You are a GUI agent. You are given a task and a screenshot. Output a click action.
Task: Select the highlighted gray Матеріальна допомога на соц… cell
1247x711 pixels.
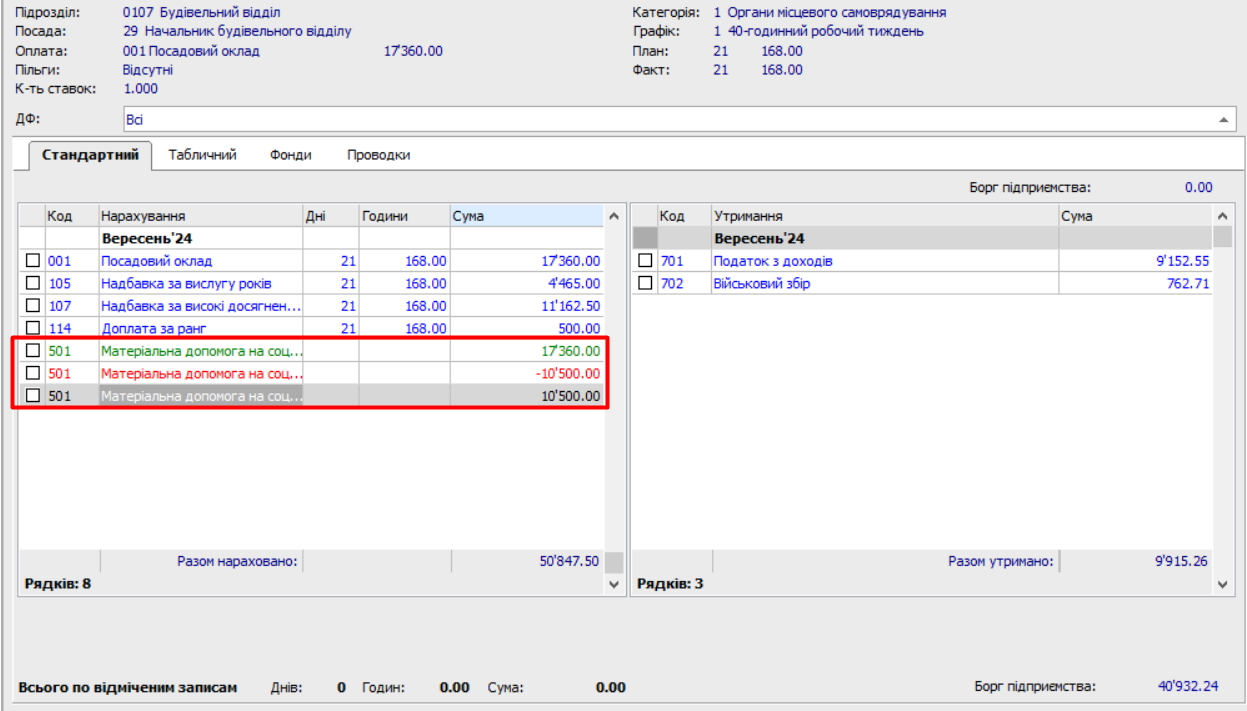pos(201,396)
